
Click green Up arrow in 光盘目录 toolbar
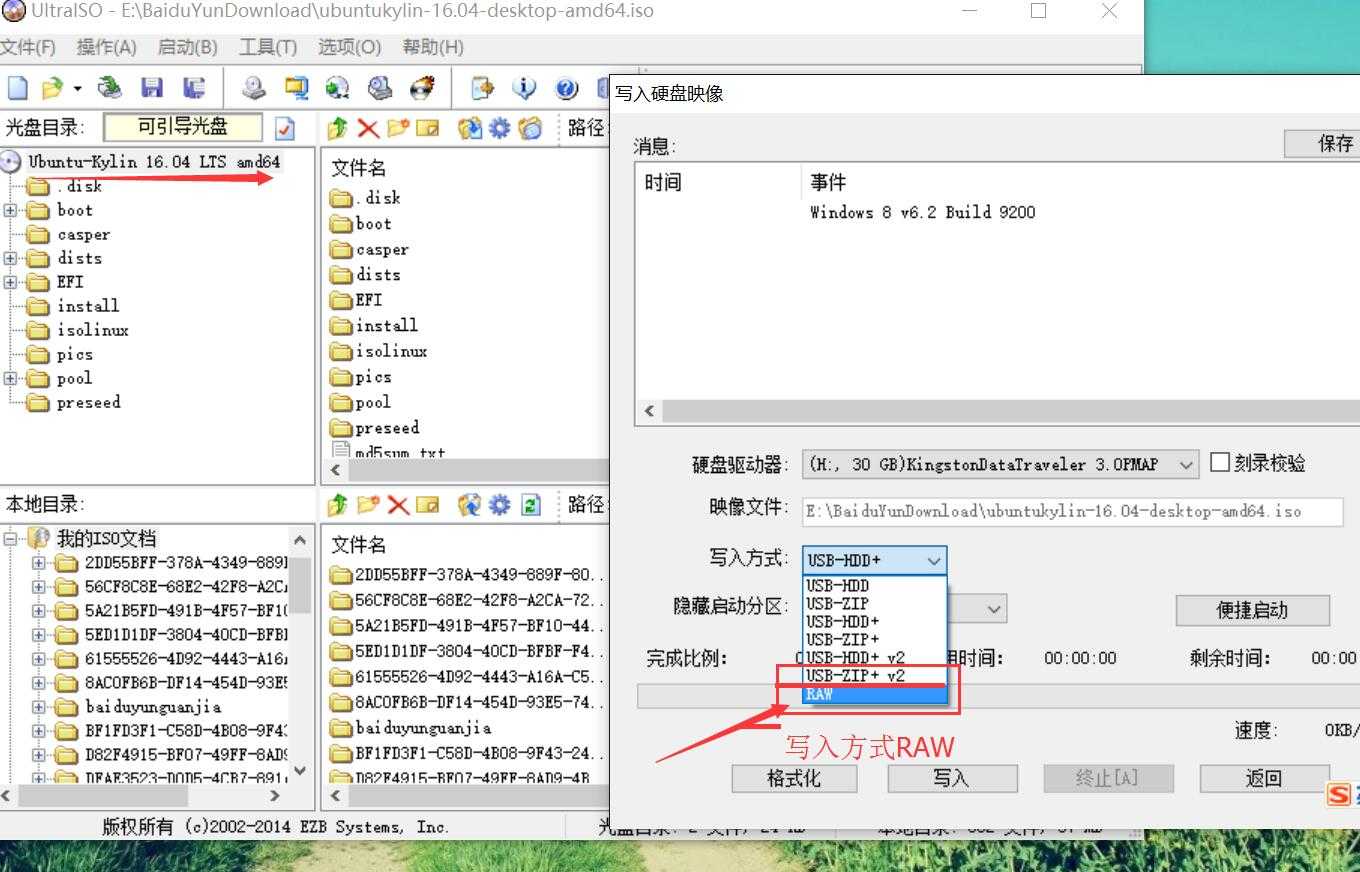337,128
